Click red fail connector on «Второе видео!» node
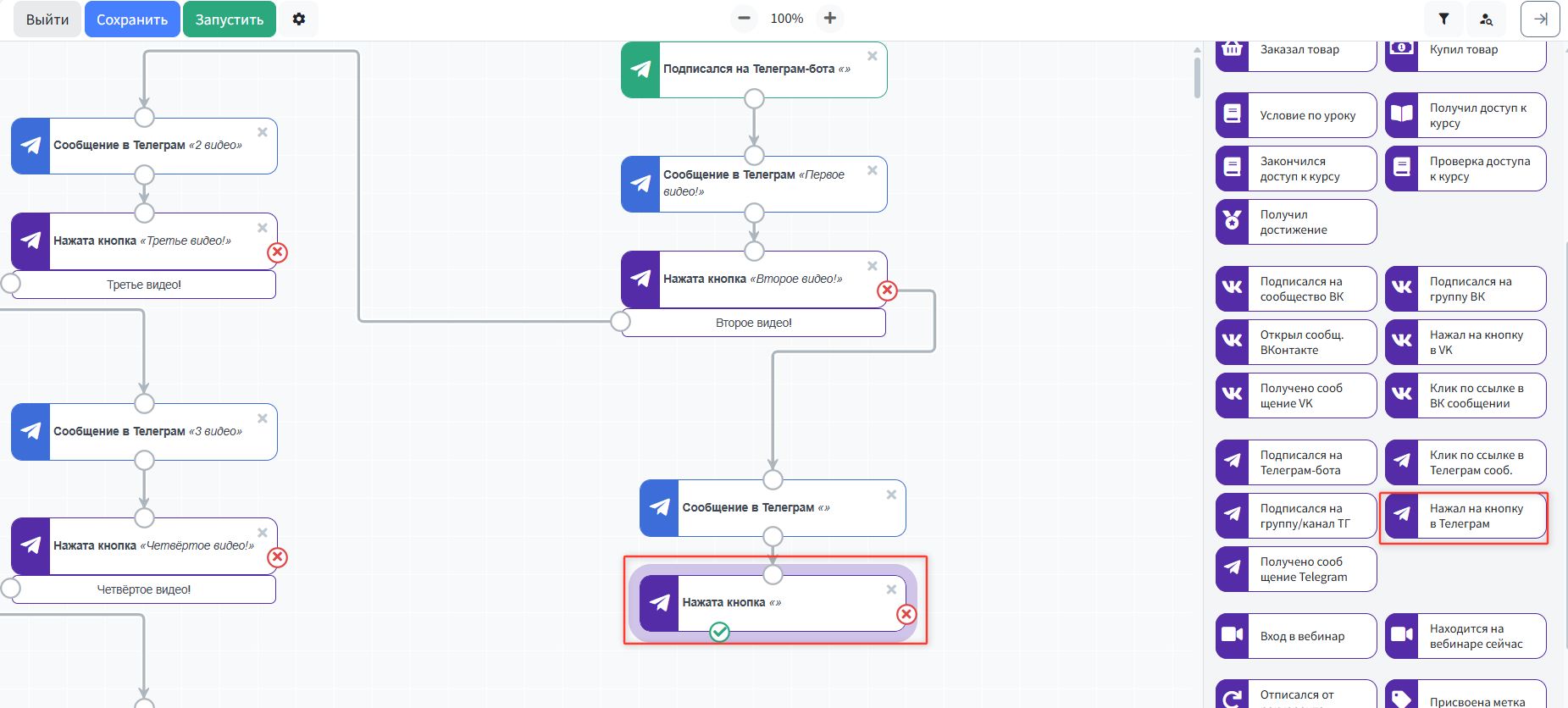1568x708 pixels. tap(887, 290)
